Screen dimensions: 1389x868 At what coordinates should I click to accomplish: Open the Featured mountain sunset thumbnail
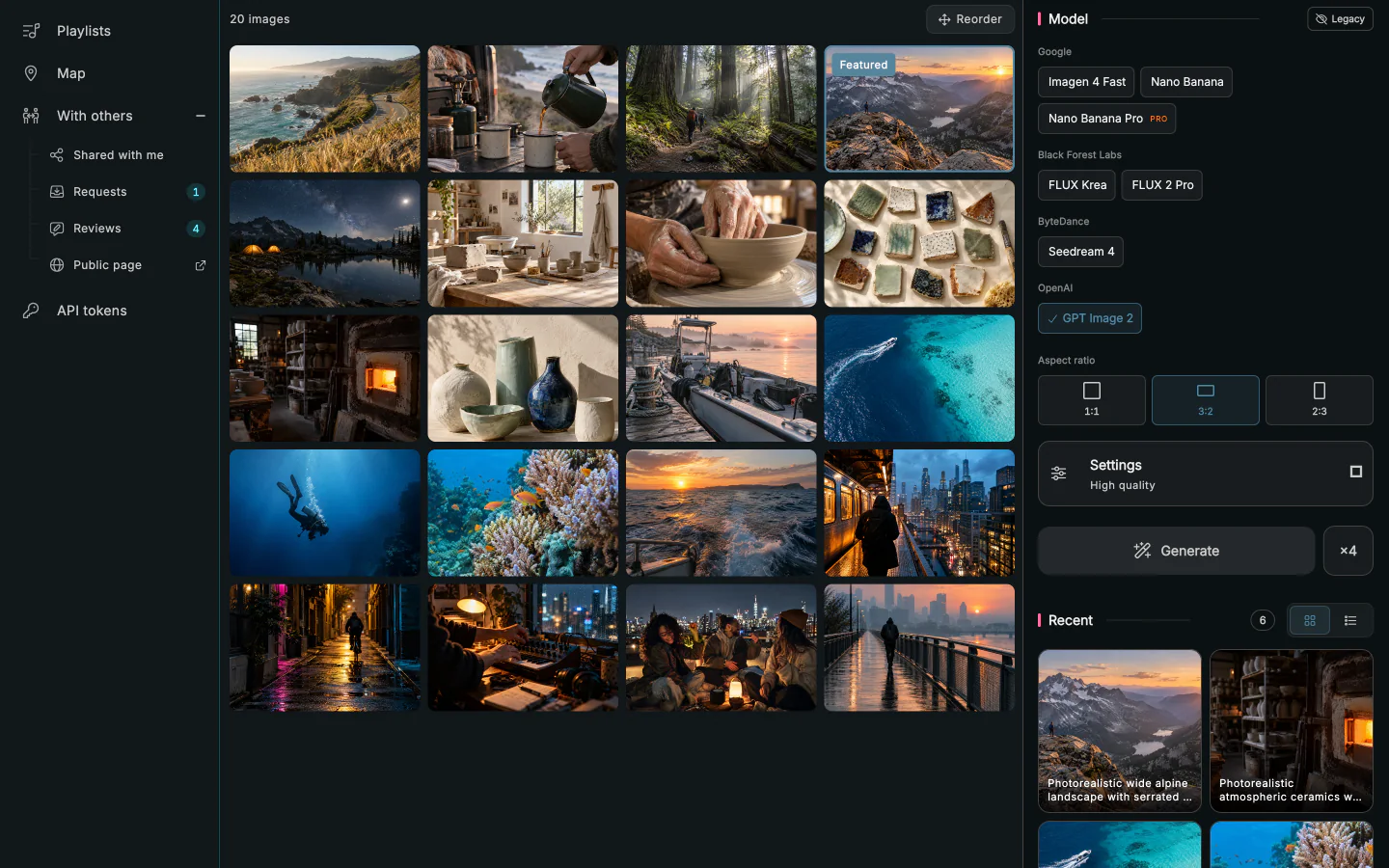click(919, 109)
